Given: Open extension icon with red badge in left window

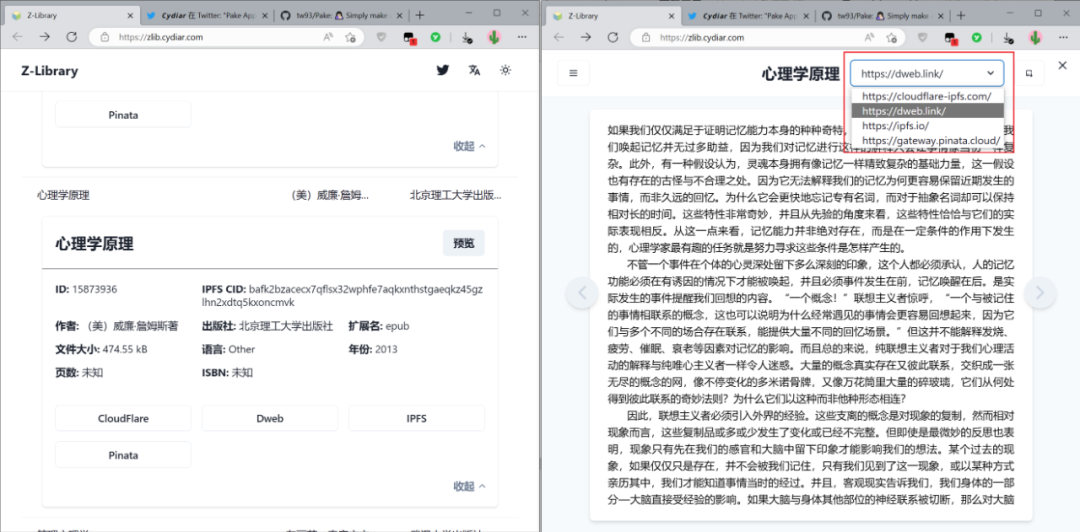Looking at the screenshot, I should (409, 38).
